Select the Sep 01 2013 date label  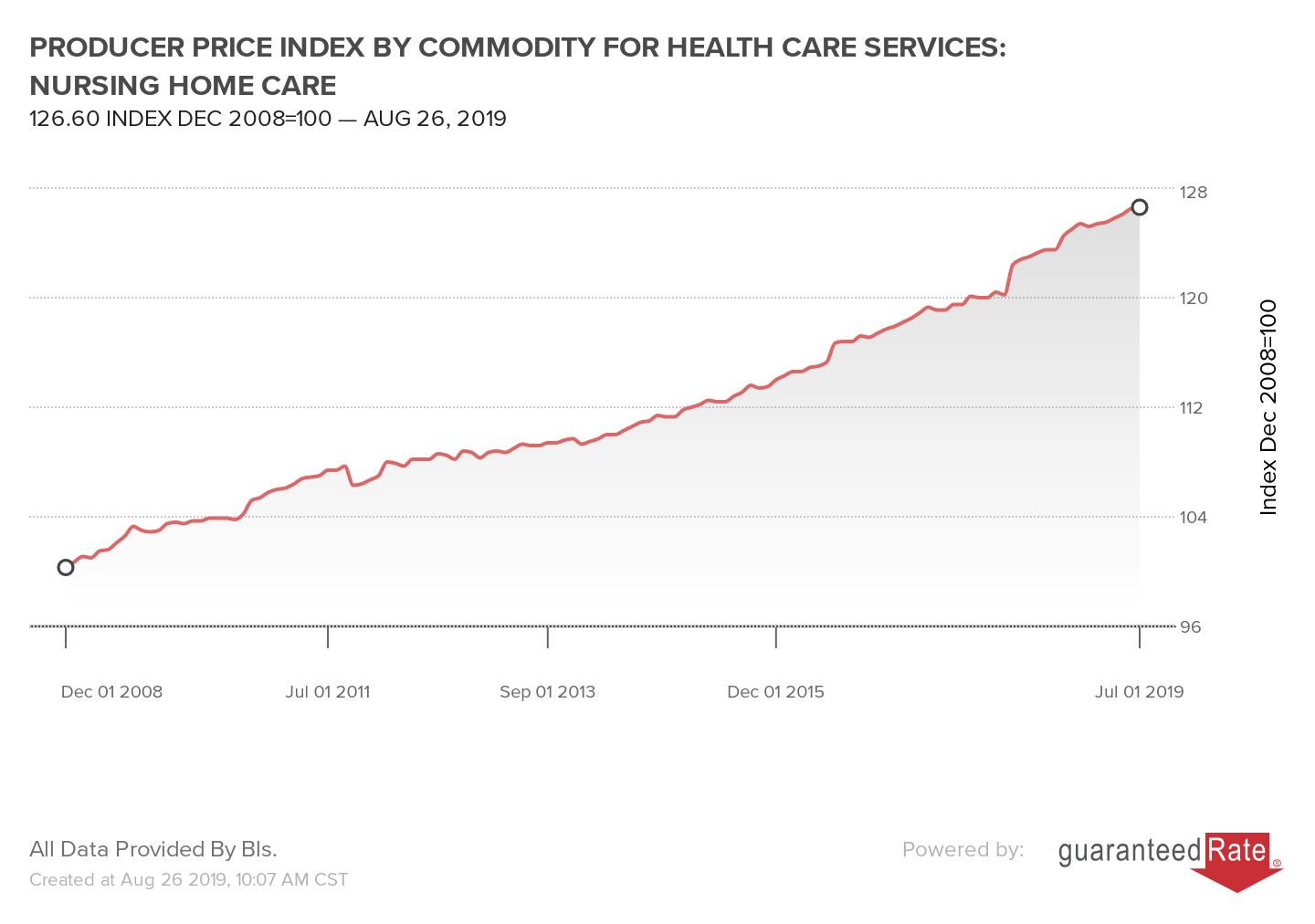tap(547, 691)
